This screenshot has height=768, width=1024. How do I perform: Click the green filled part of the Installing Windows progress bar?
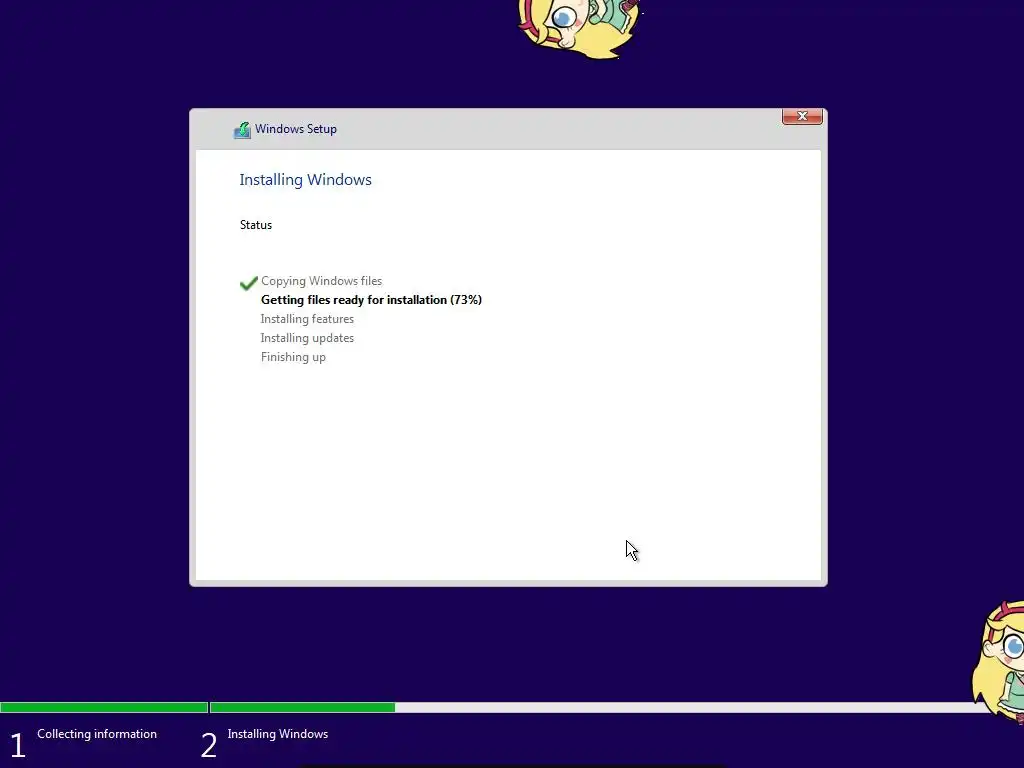302,707
